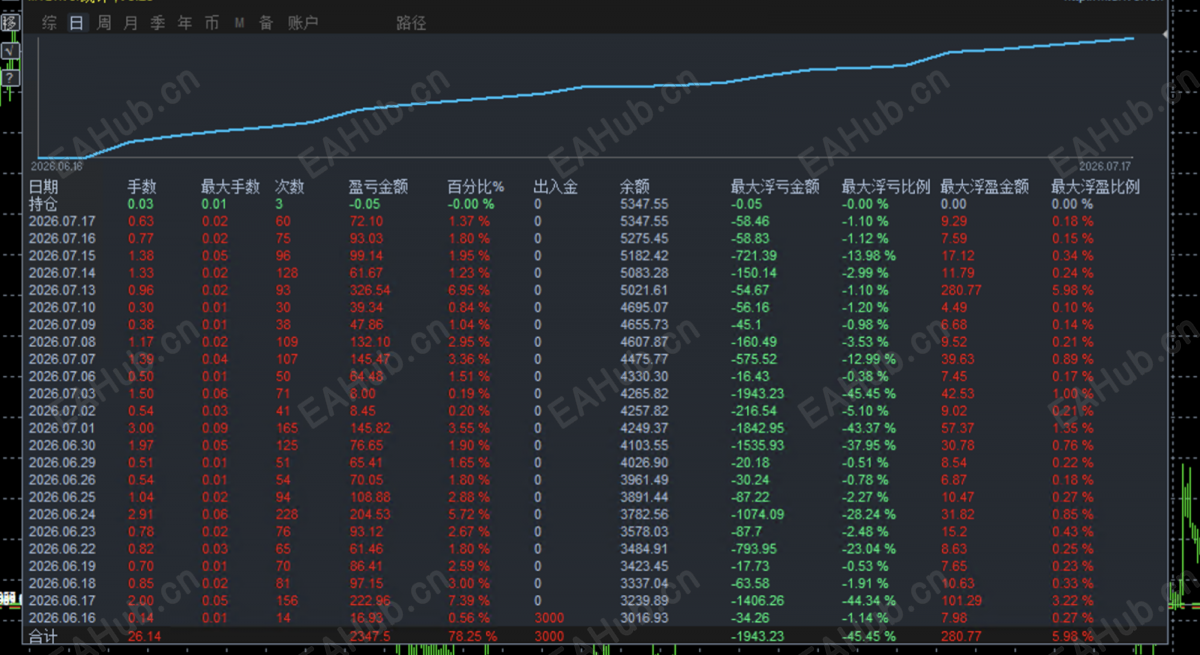Click the 路径 path button
This screenshot has width=1200, height=655.
(x=411, y=23)
